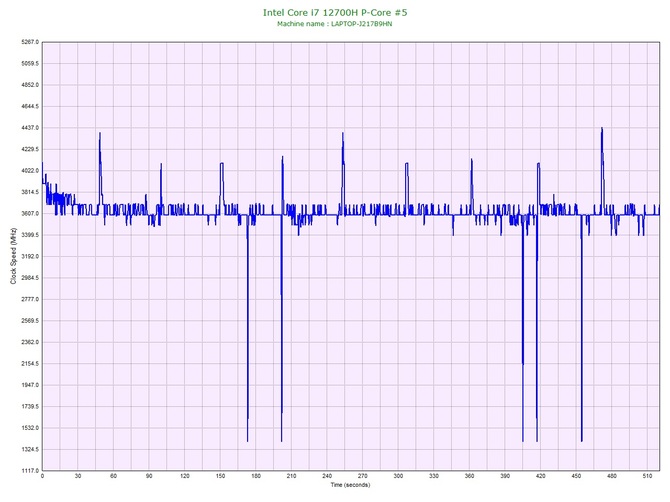Image resolution: width=670 pixels, height=502 pixels.
Task: Click the "Clock Speed (MHz)" vertical axis label
Action: 13,256
